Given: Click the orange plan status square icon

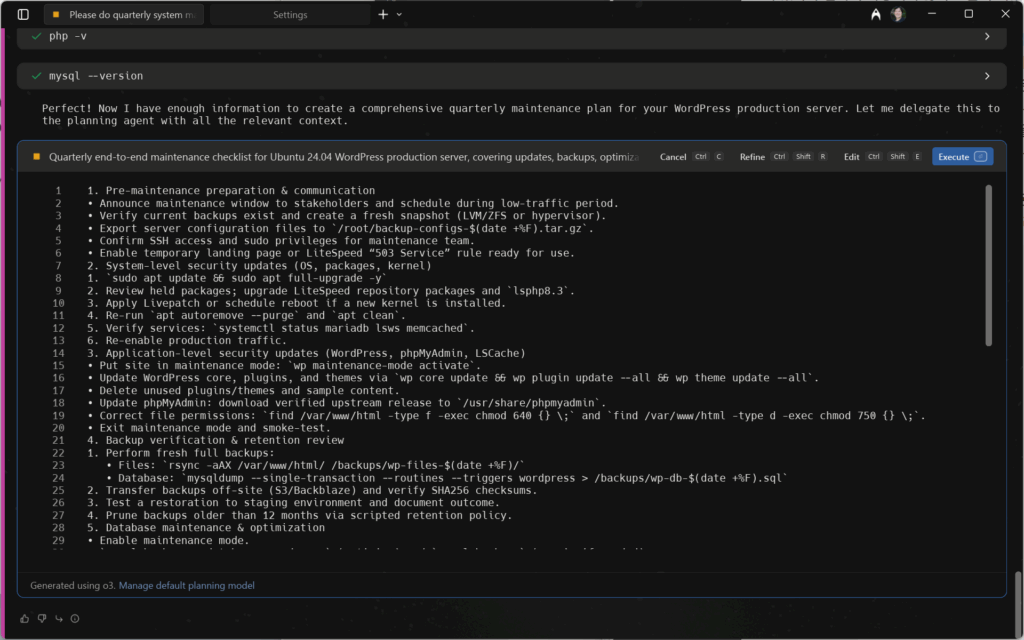Looking at the screenshot, I should pos(37,157).
